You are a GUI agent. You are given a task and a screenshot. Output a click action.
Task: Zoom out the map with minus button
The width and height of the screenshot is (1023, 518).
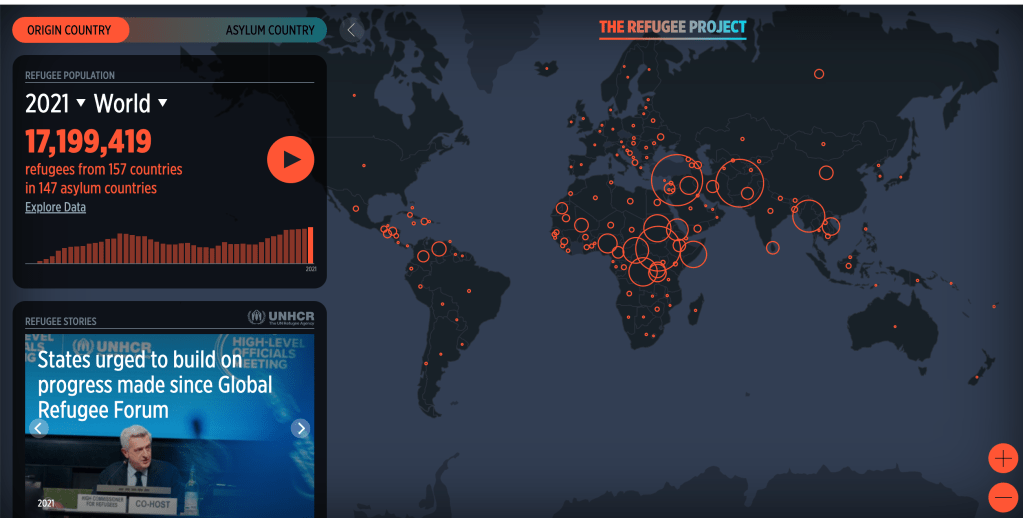(1002, 497)
